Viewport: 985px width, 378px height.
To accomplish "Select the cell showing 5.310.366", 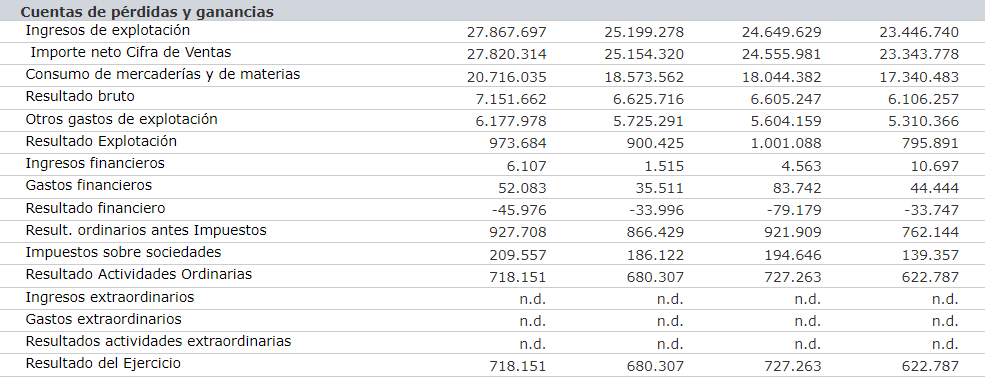I will [923, 121].
